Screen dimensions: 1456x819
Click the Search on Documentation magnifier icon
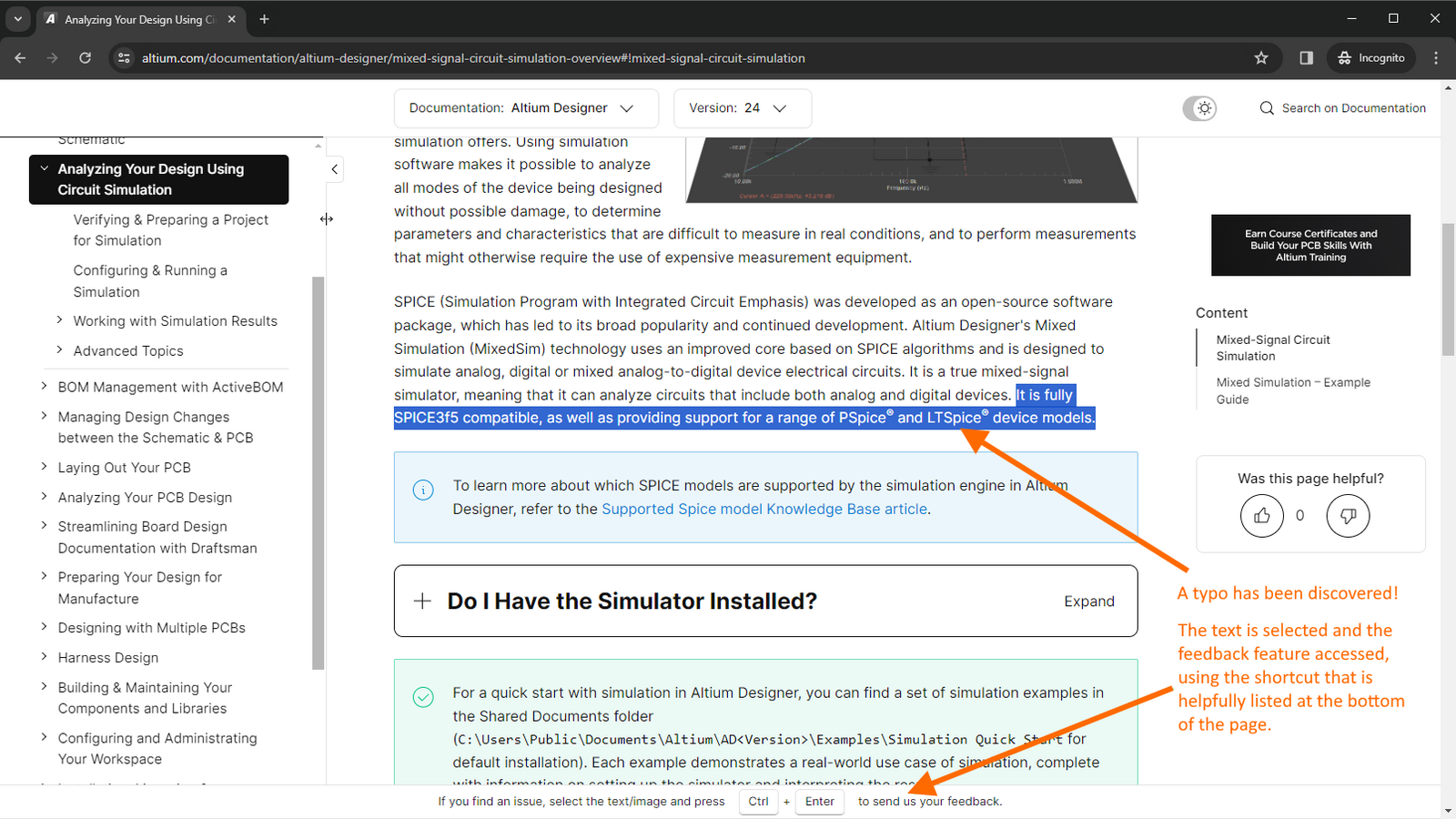1267,108
